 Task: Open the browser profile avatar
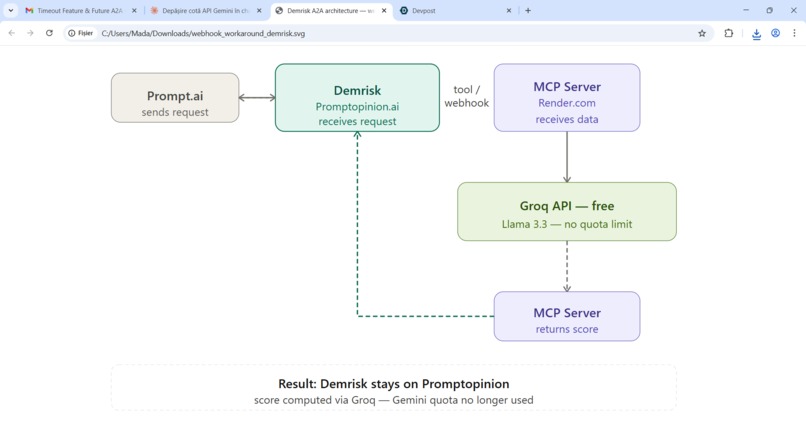click(775, 33)
